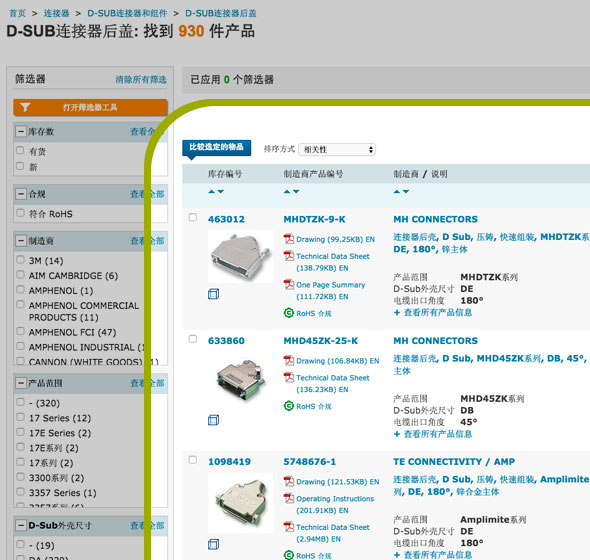
Task: View all options in 合规 section
Action: pyautogui.click(x=147, y=194)
